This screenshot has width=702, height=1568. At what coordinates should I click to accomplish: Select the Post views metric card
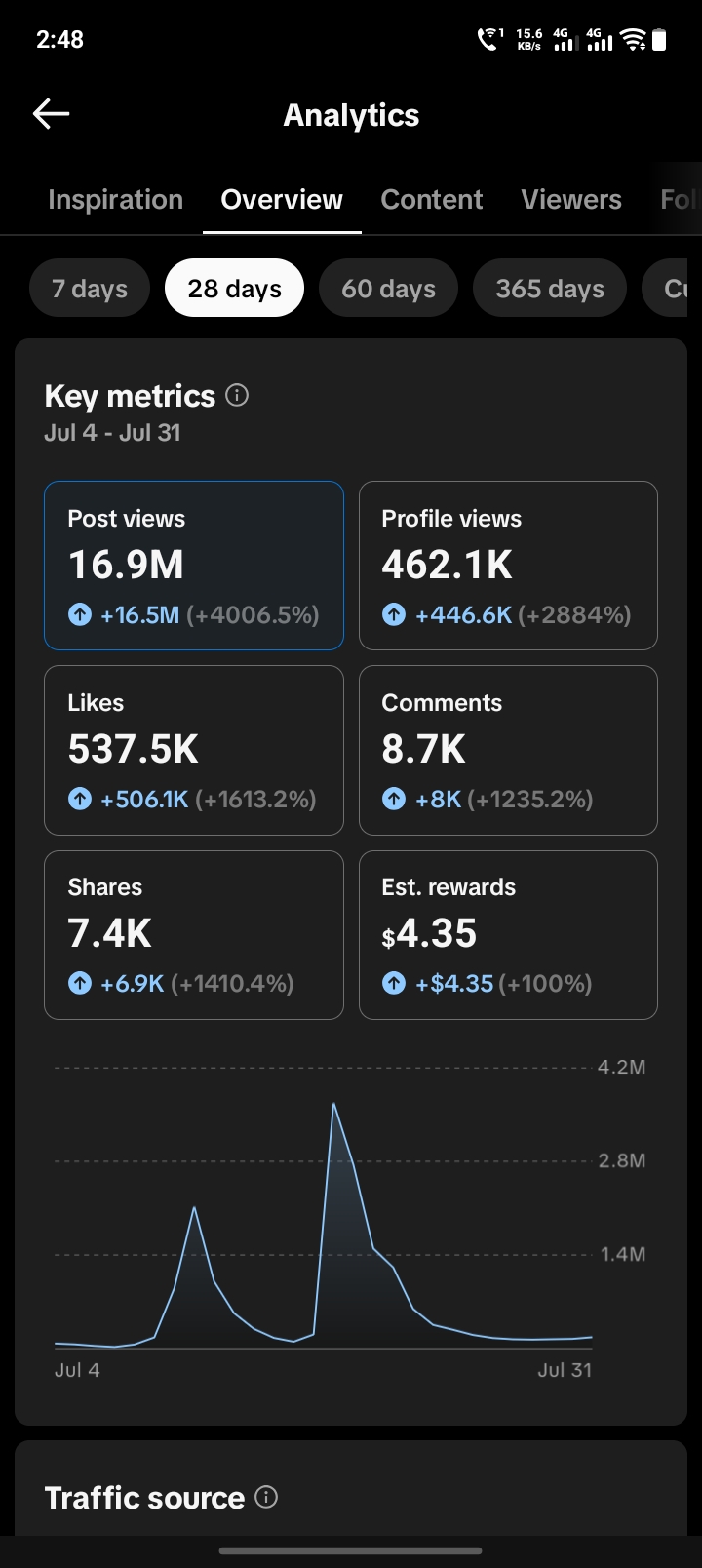pyautogui.click(x=194, y=566)
